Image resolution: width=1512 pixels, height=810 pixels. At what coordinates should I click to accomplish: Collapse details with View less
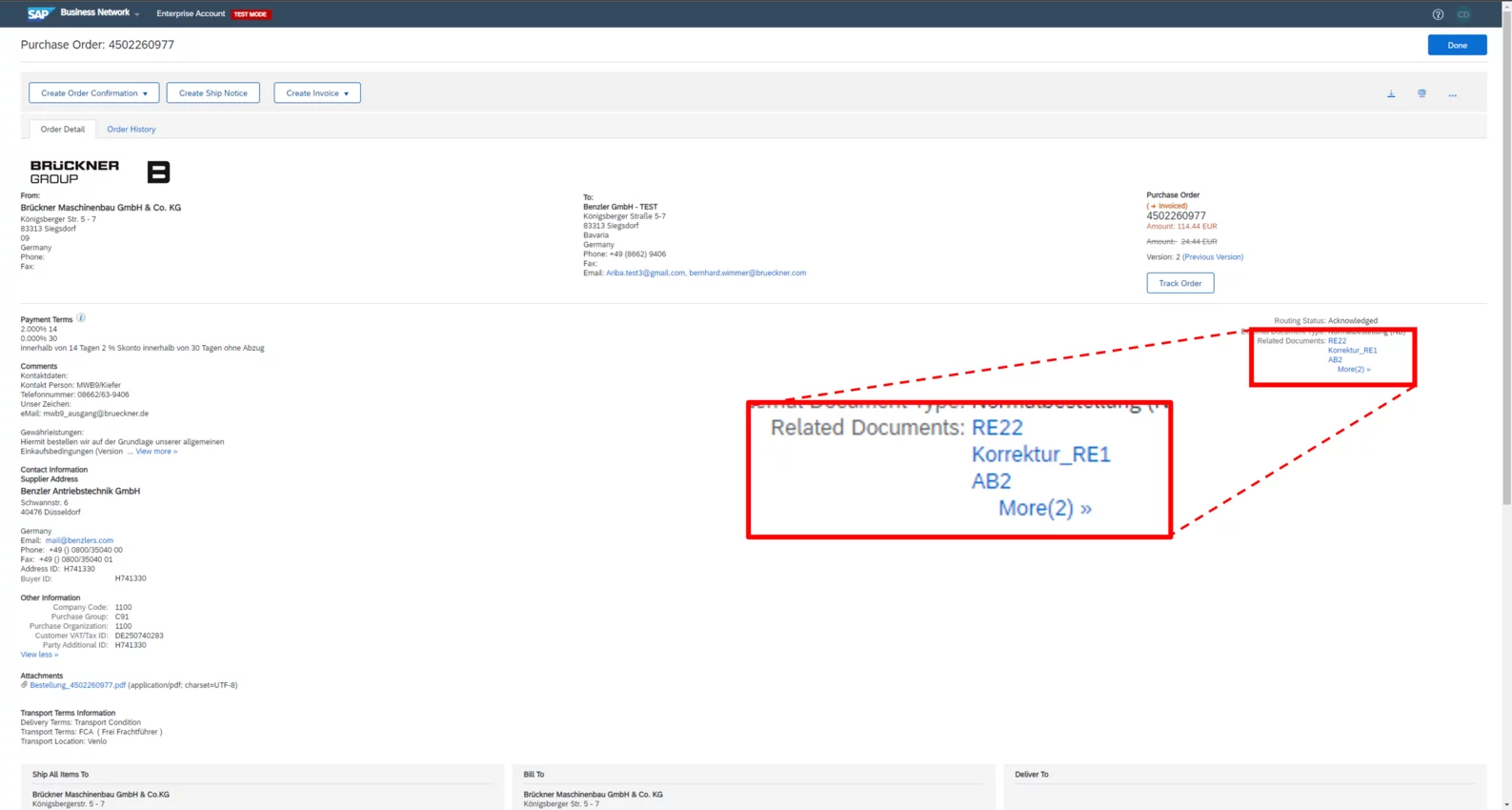(39, 655)
